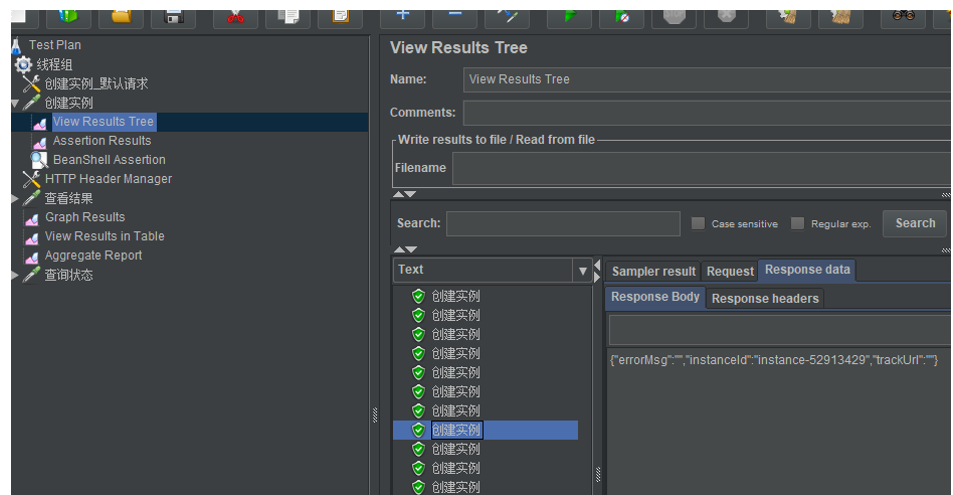Open the Templates toolbar icon

point(68,17)
